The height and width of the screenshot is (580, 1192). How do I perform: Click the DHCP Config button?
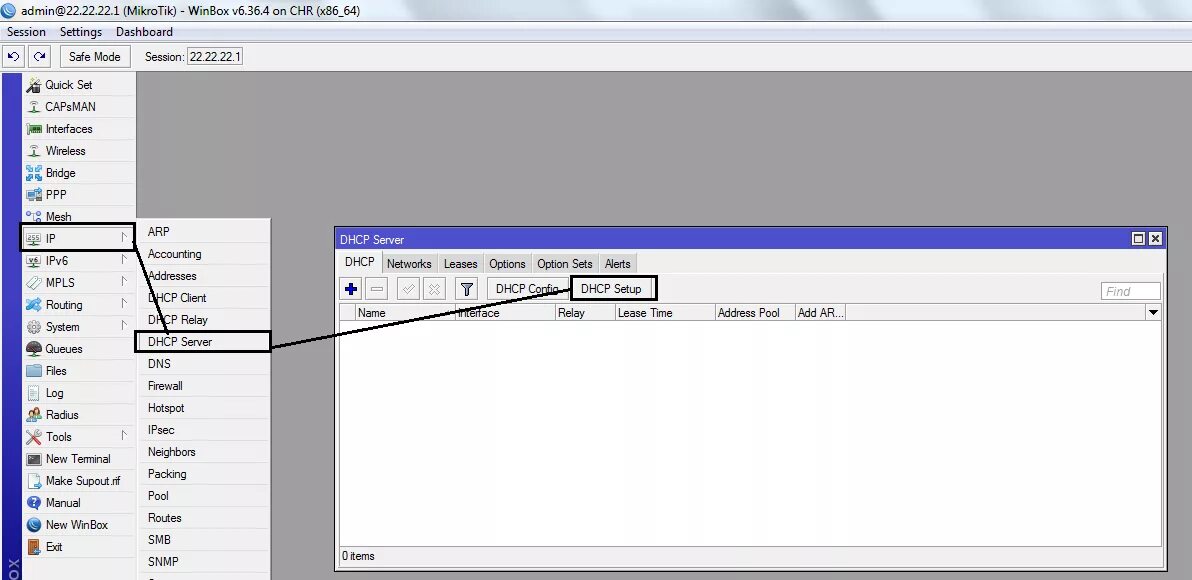tap(528, 289)
